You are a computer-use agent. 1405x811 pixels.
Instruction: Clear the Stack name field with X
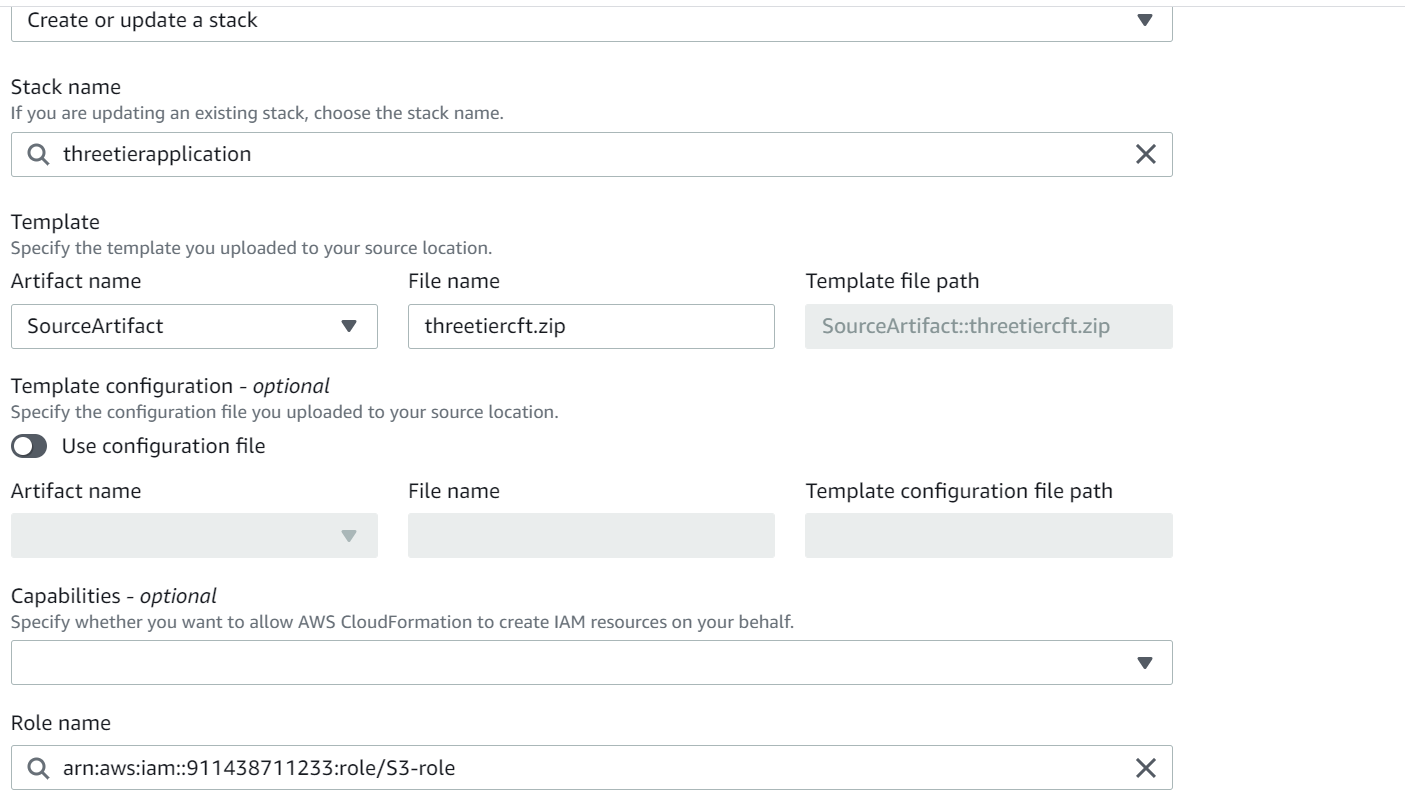pyautogui.click(x=1145, y=155)
